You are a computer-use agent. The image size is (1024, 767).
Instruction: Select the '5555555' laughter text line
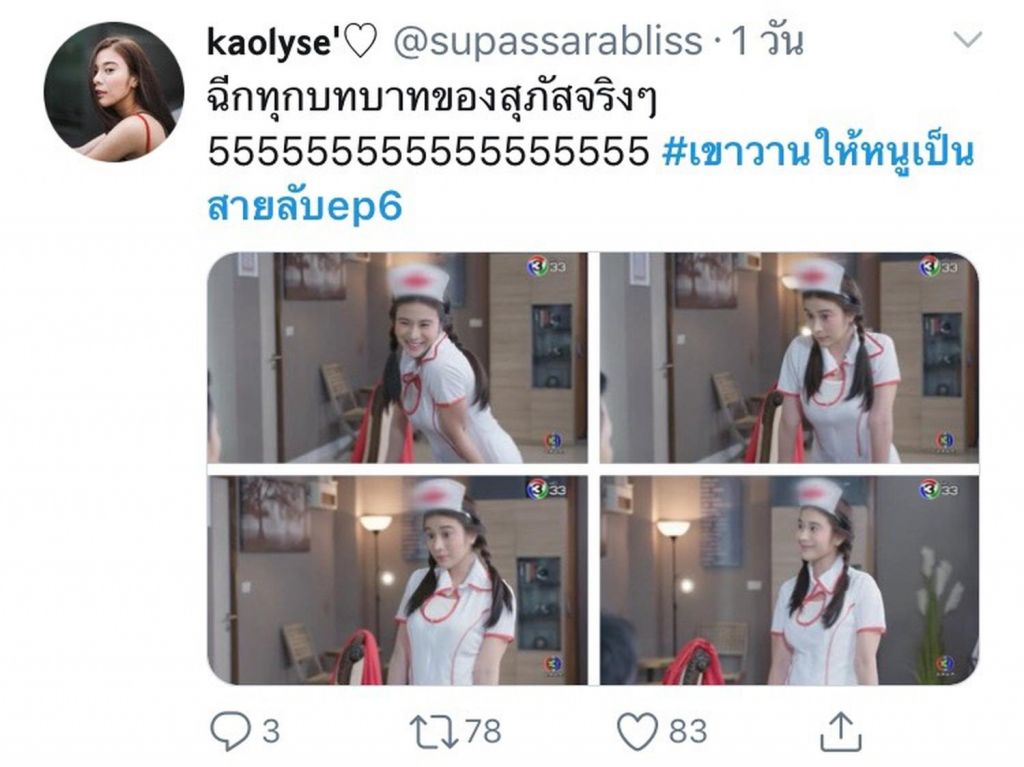pyautogui.click(x=428, y=152)
